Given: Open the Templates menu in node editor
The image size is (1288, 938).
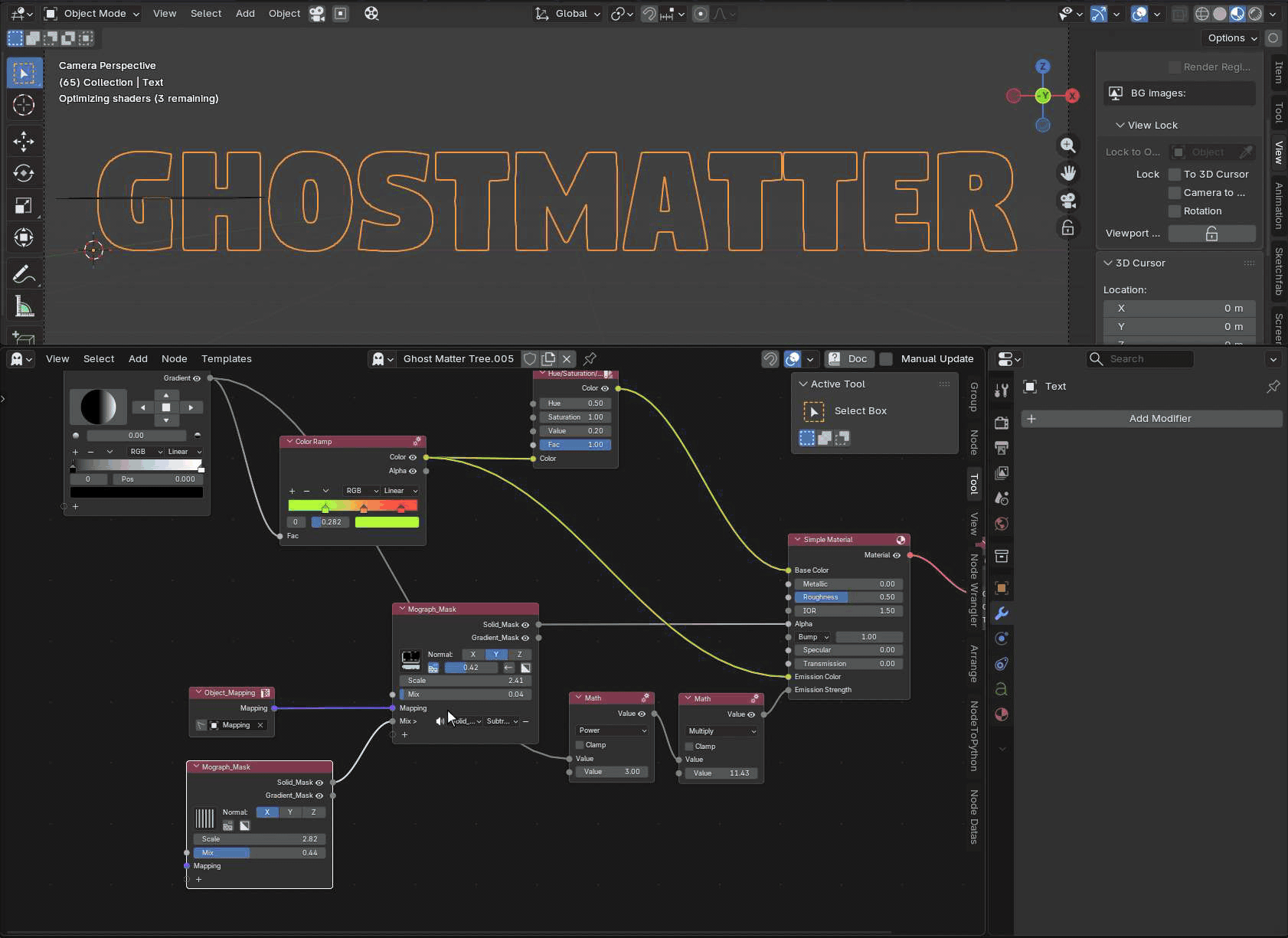Looking at the screenshot, I should [226, 358].
